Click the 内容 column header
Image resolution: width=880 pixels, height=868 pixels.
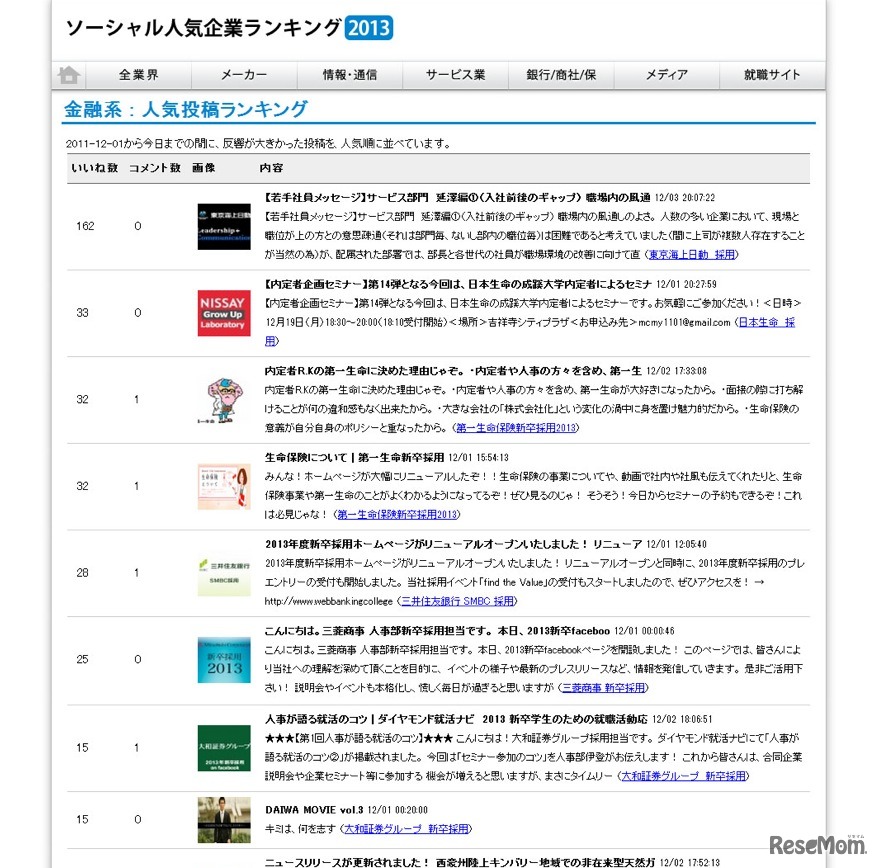pyautogui.click(x=271, y=168)
